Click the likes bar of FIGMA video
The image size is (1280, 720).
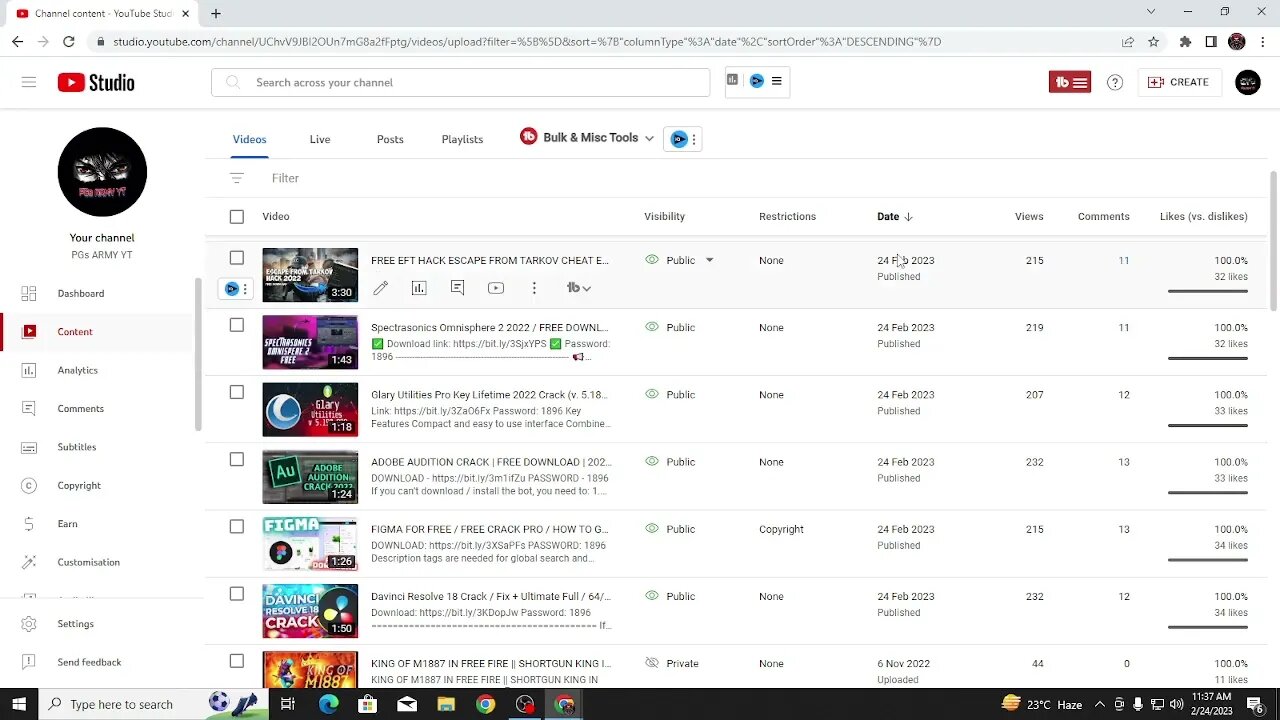(x=1207, y=559)
